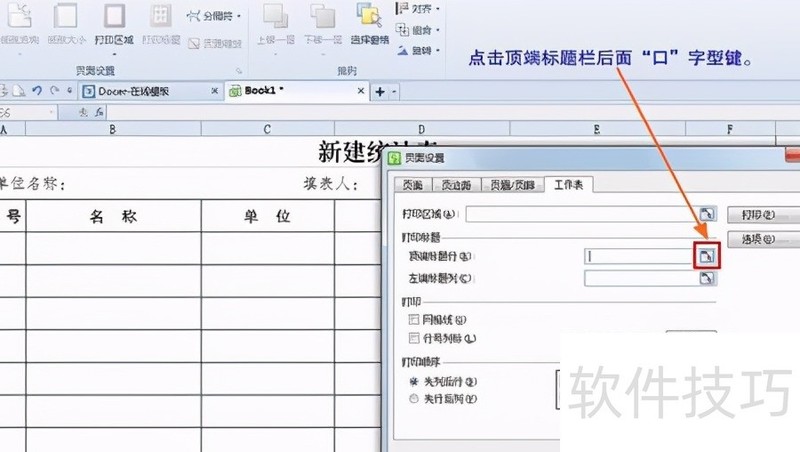Click the Undo icon in quick access bar
Viewport: 800px width, 452px height.
(37, 91)
